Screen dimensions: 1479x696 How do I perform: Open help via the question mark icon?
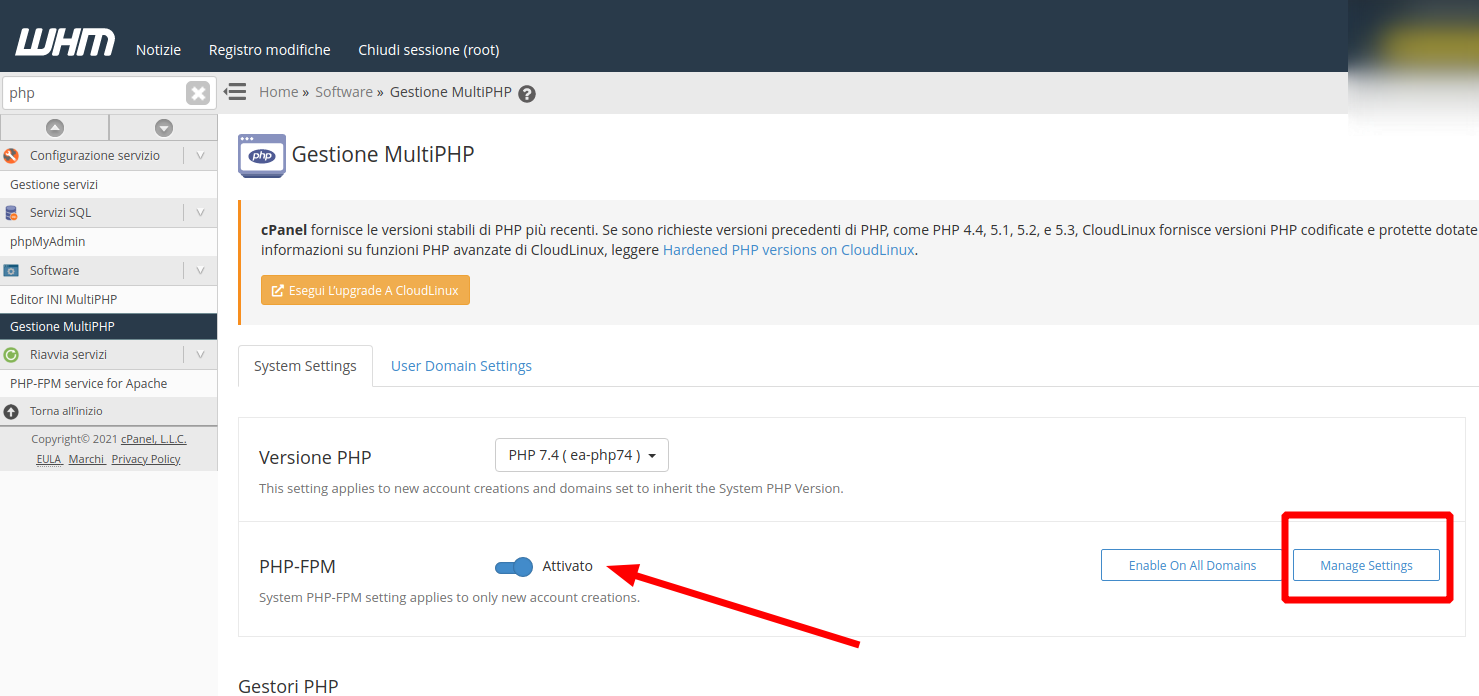coord(527,94)
